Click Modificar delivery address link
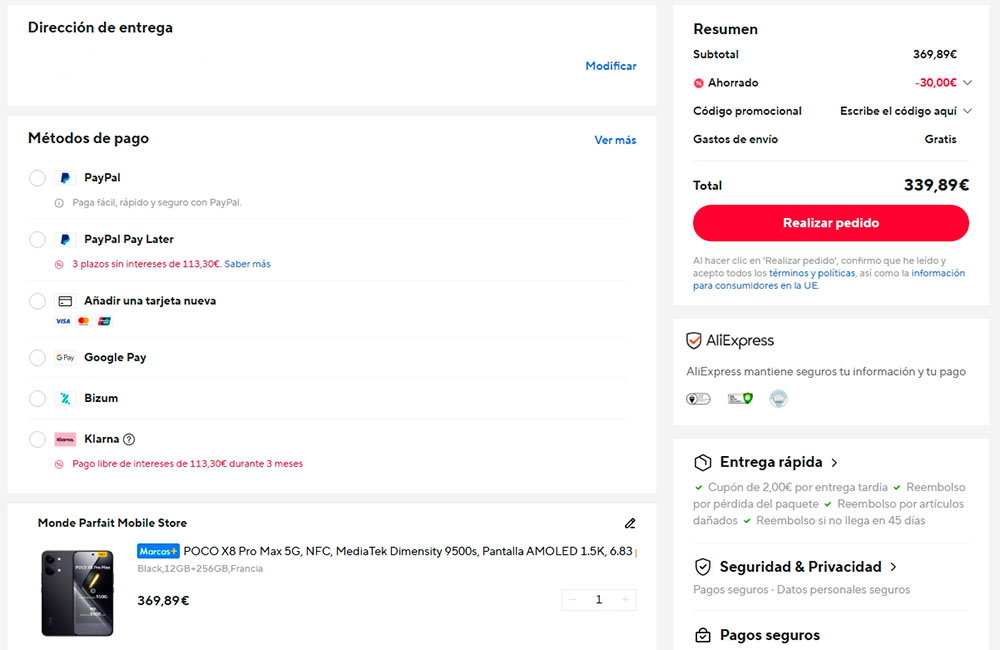1000x650 pixels. [611, 66]
